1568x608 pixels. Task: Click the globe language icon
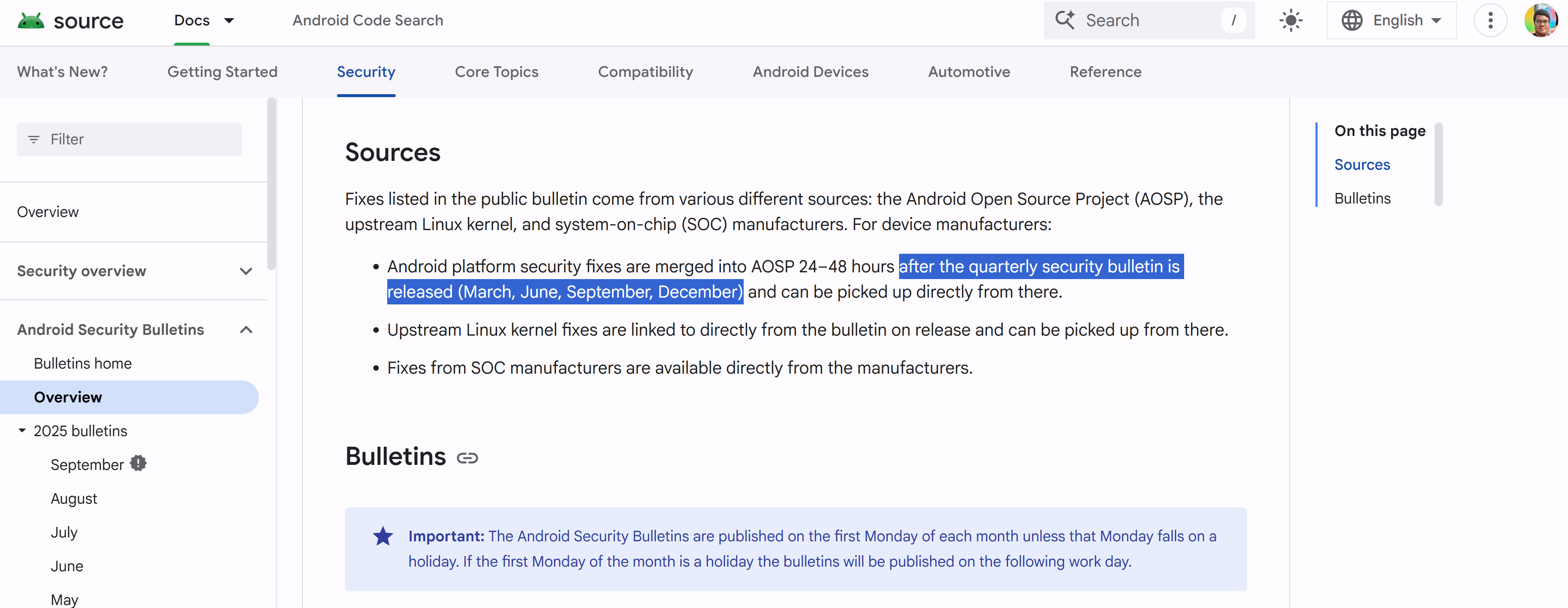click(x=1352, y=21)
